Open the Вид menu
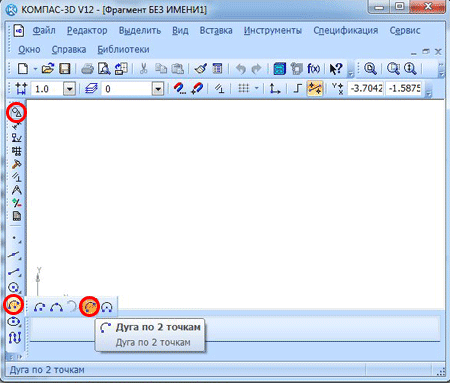 click(180, 31)
